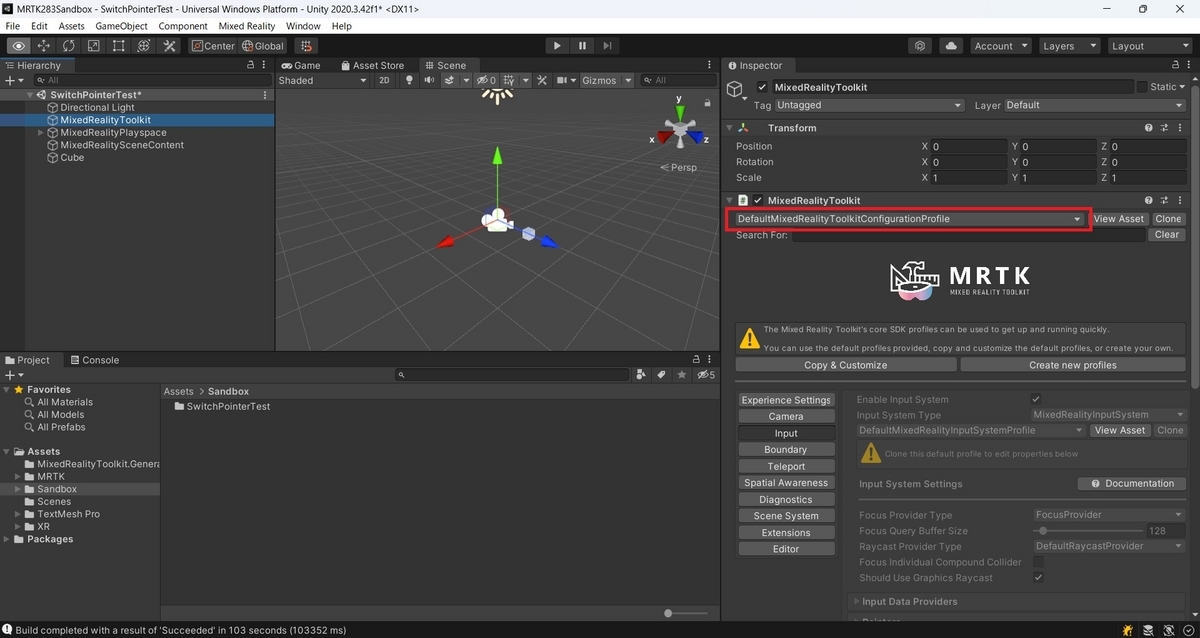Viewport: 1200px width, 638px height.
Task: Toggle pivot Center mode button
Action: pos(213,46)
